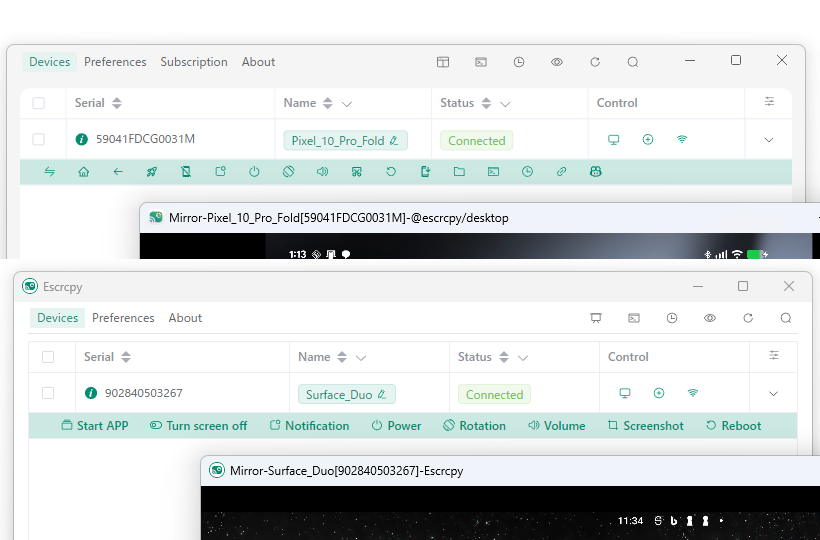820x540 pixels.
Task: Open the About tab in top window
Action: pyautogui.click(x=258, y=62)
